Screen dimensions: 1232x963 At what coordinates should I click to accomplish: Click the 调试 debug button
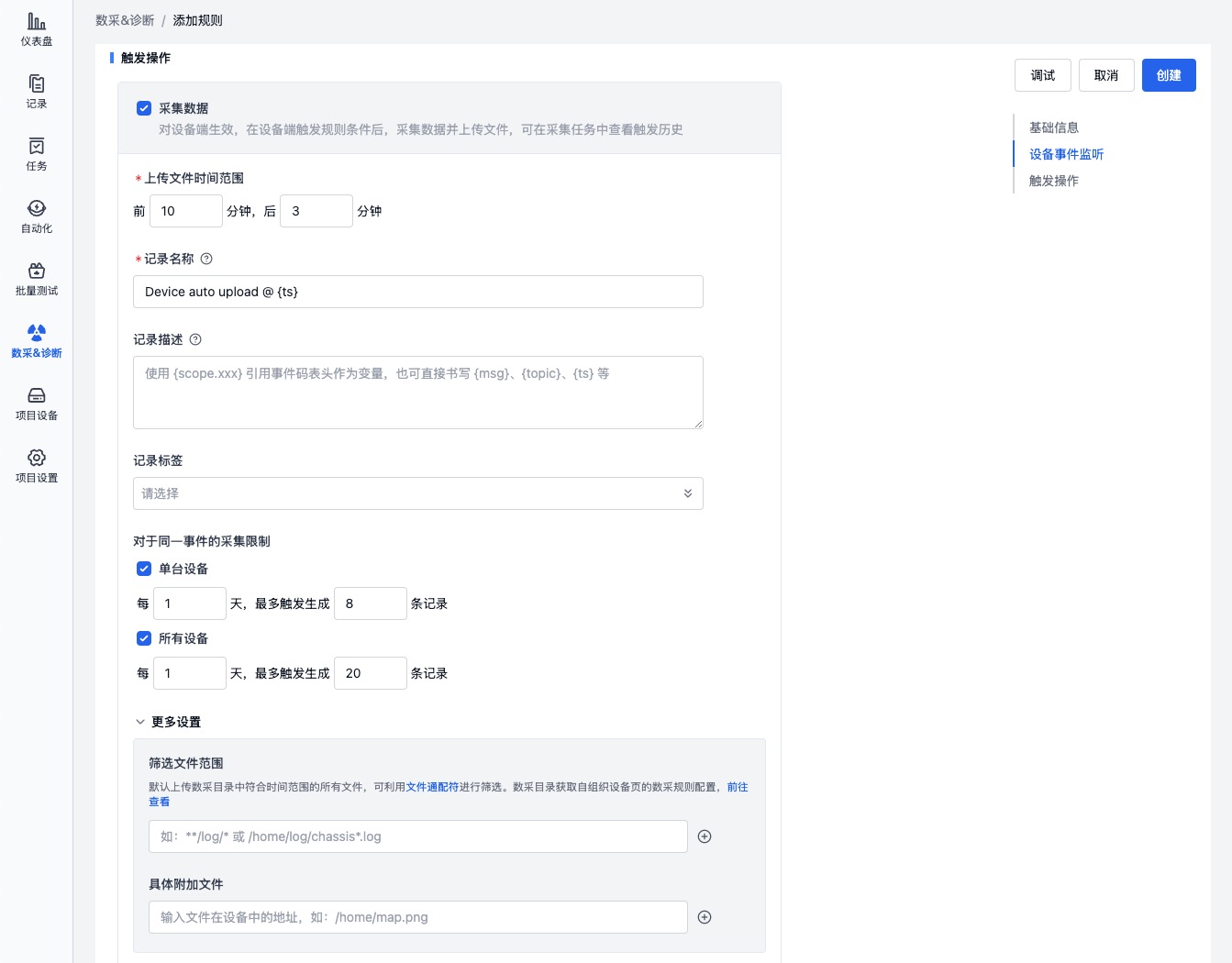[1043, 75]
